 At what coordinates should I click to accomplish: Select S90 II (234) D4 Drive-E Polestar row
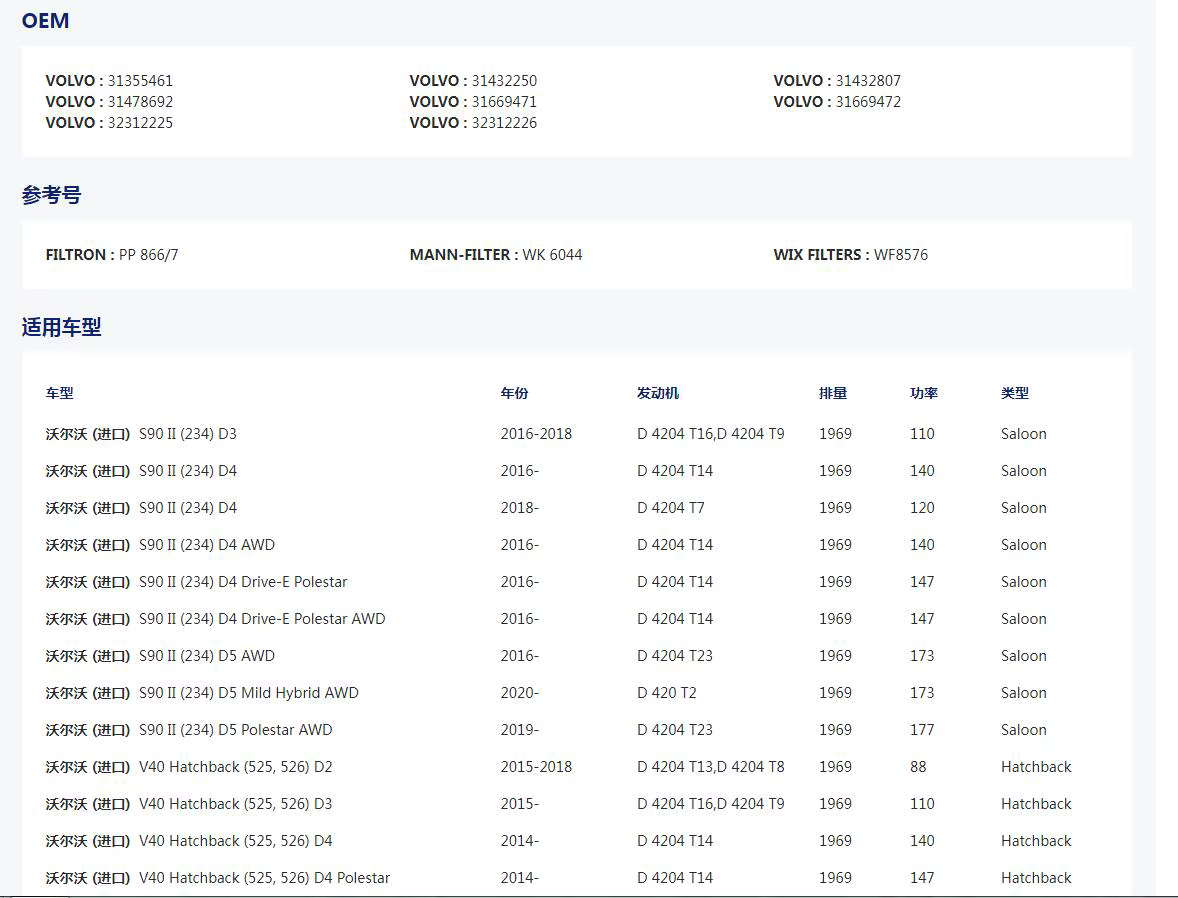[x=576, y=582]
